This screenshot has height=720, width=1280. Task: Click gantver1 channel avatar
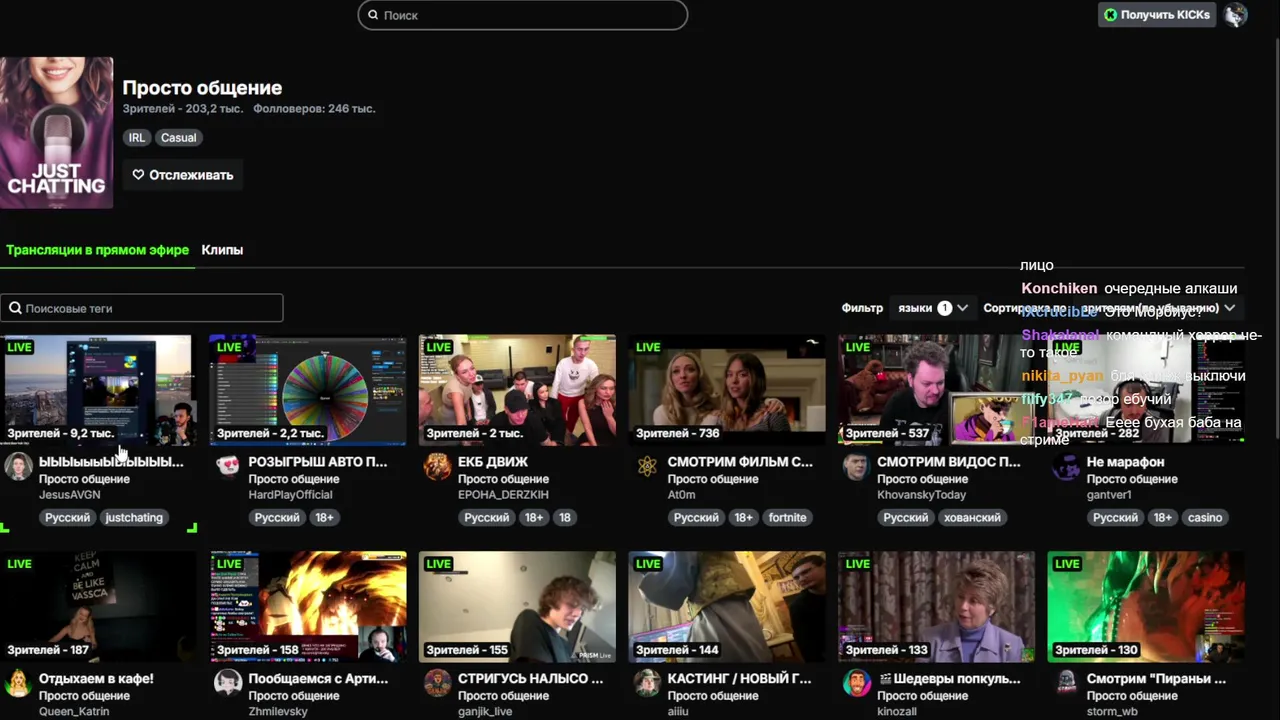click(1066, 467)
